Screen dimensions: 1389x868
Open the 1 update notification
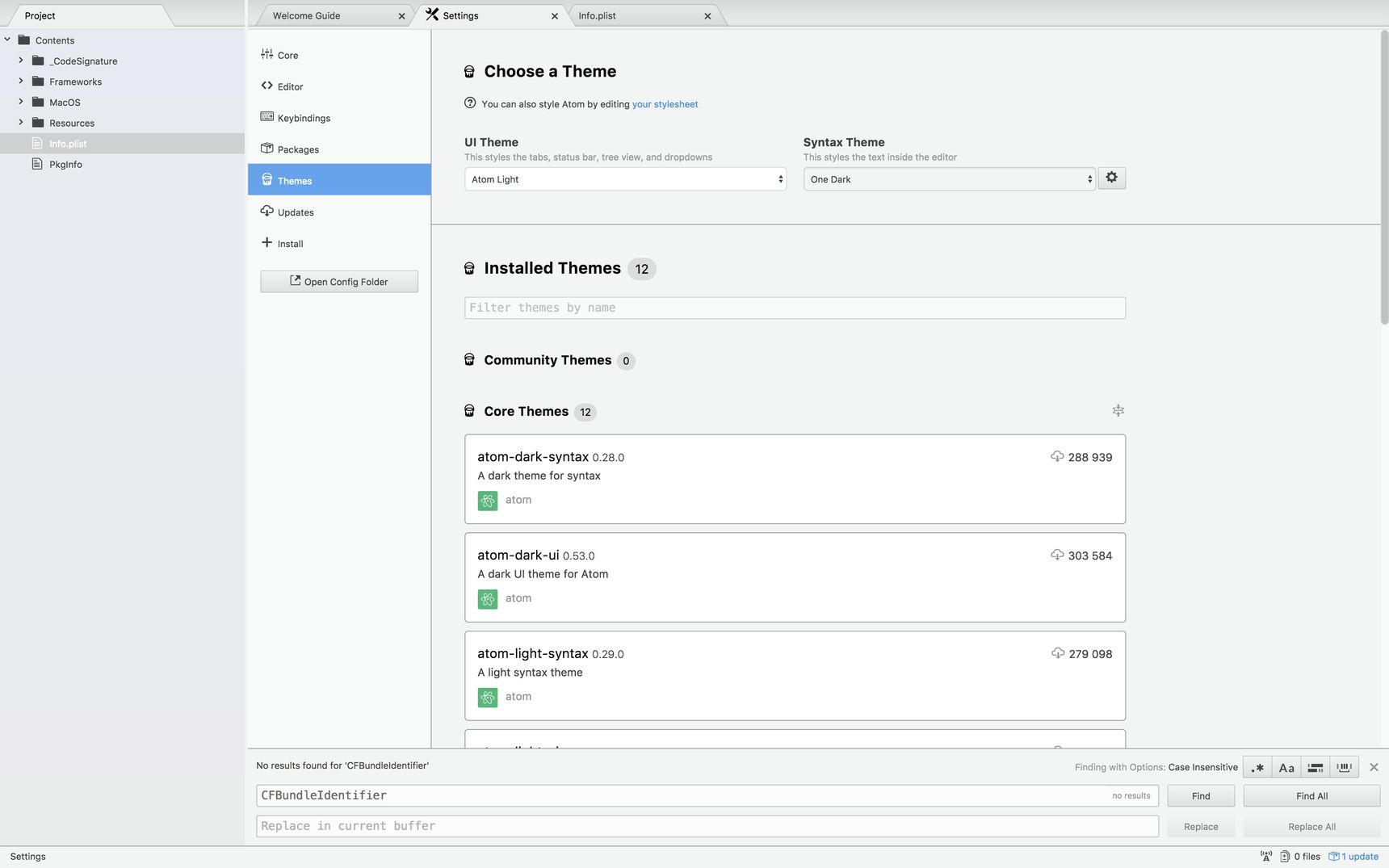[x=1353, y=857]
